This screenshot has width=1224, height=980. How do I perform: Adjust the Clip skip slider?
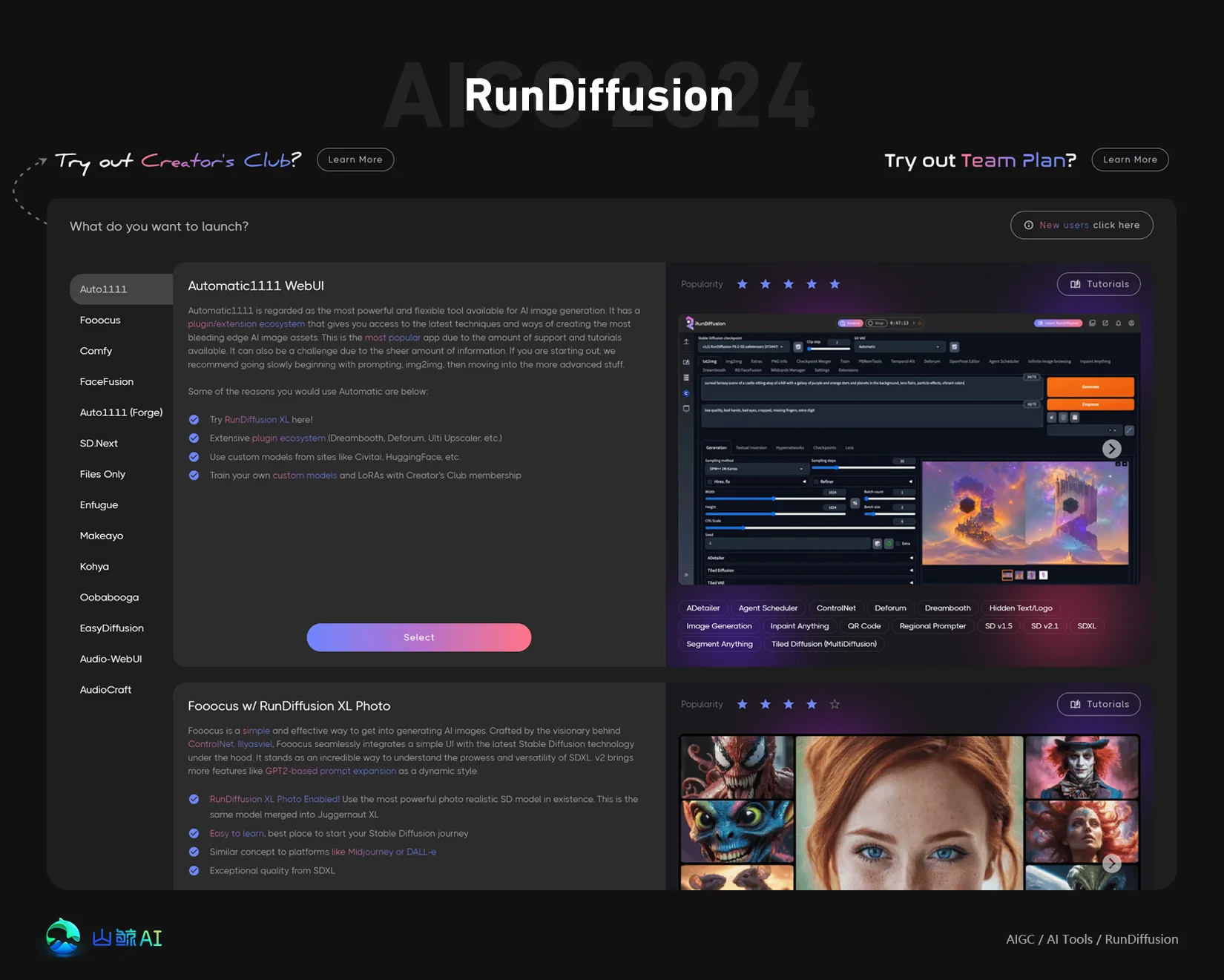829,349
